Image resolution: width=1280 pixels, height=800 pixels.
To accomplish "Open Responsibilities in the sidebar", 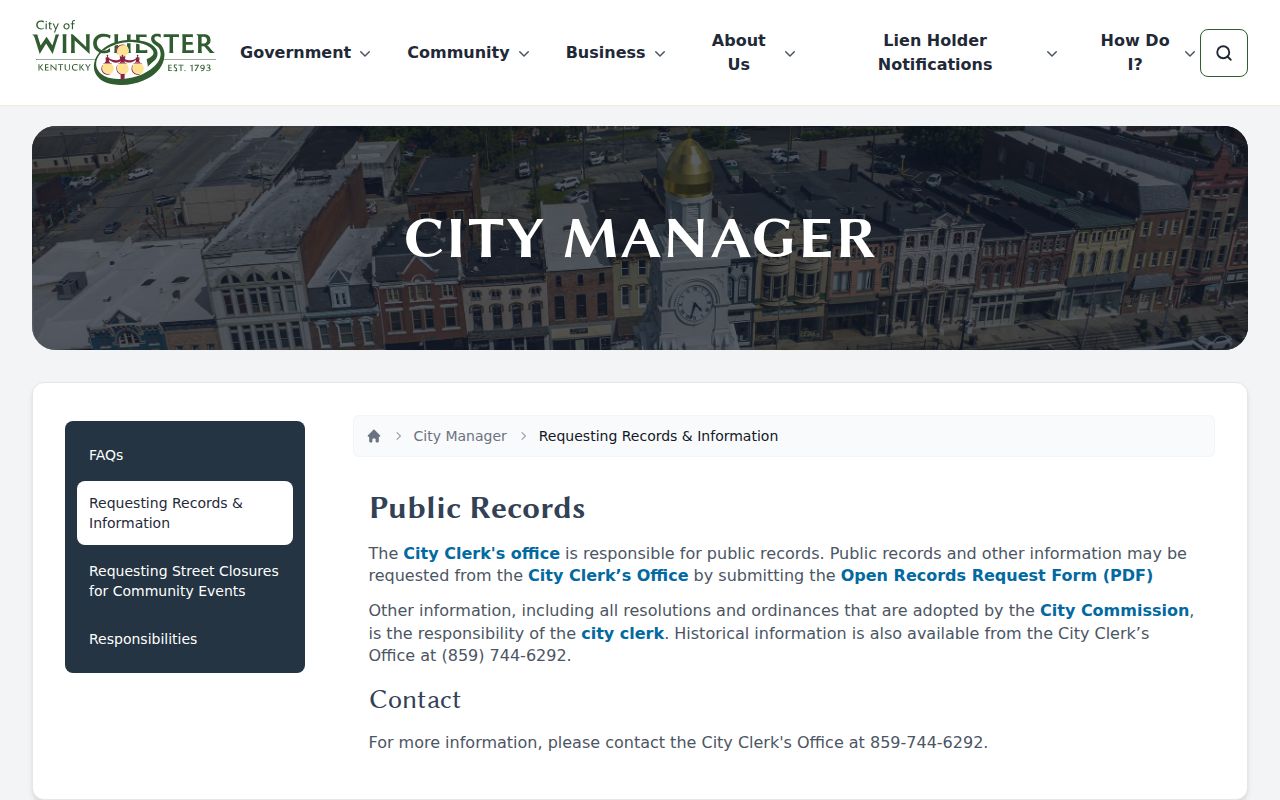I will 185,639.
